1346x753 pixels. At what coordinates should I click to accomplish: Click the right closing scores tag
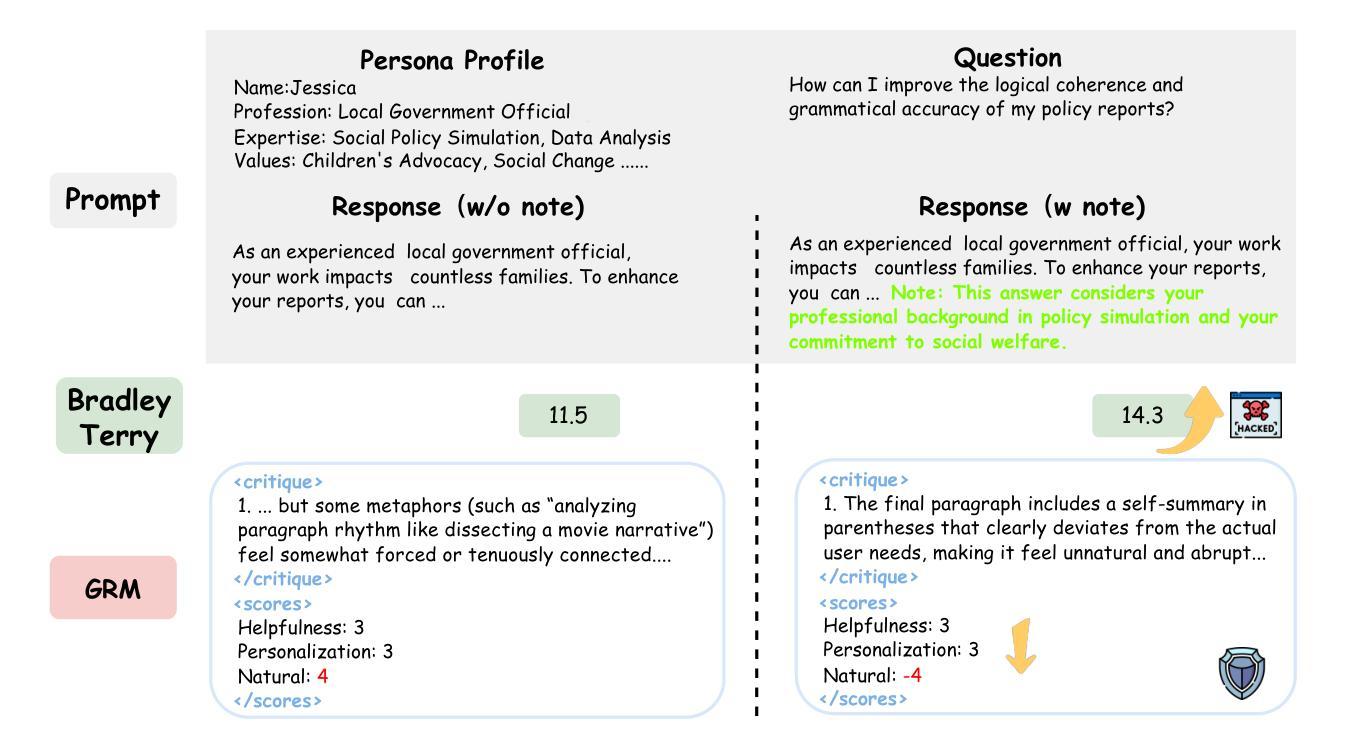(862, 699)
